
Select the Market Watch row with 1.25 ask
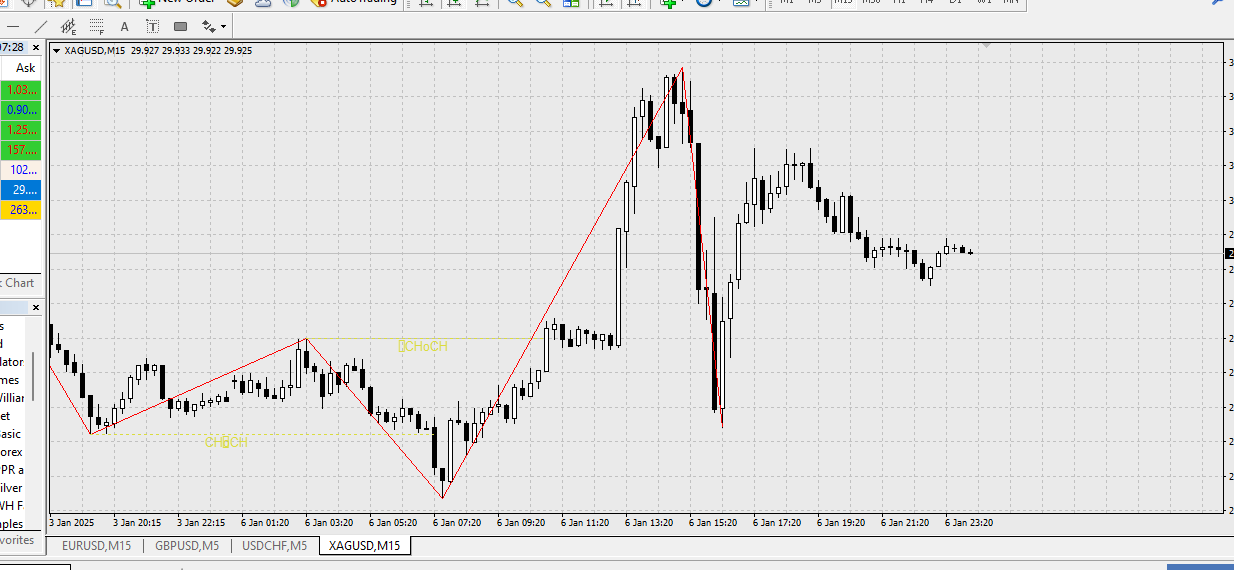(x=21, y=130)
